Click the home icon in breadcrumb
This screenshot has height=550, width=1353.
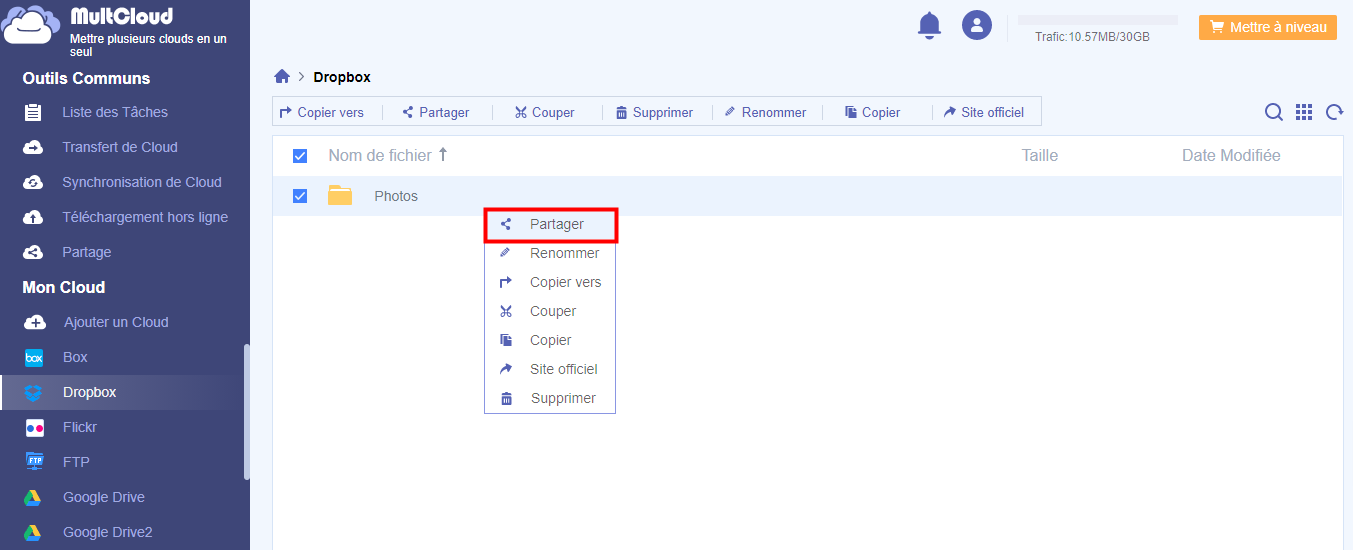[x=282, y=77]
